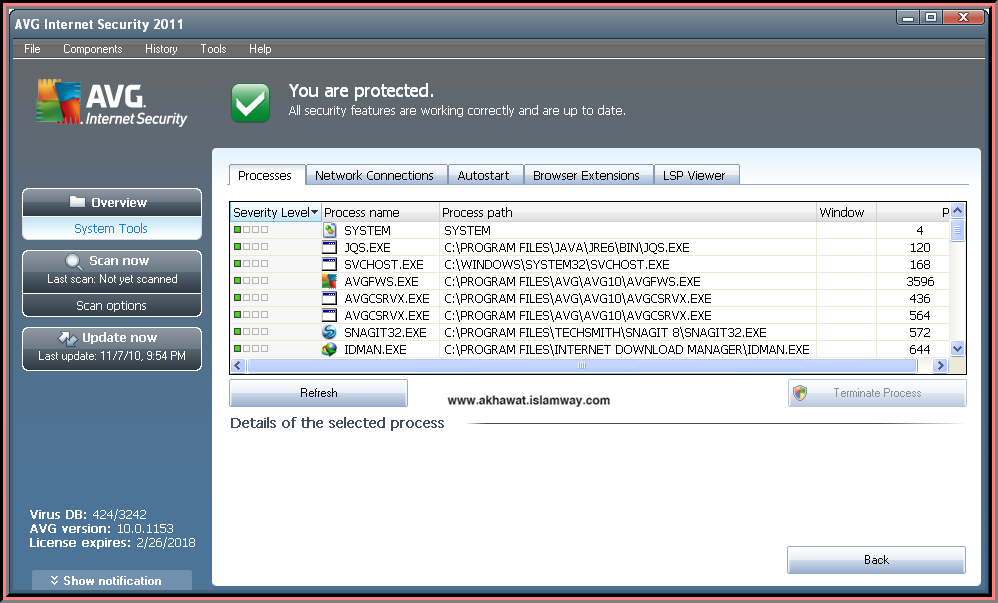Open the Overview section
The width and height of the screenshot is (998, 603).
tap(112, 202)
